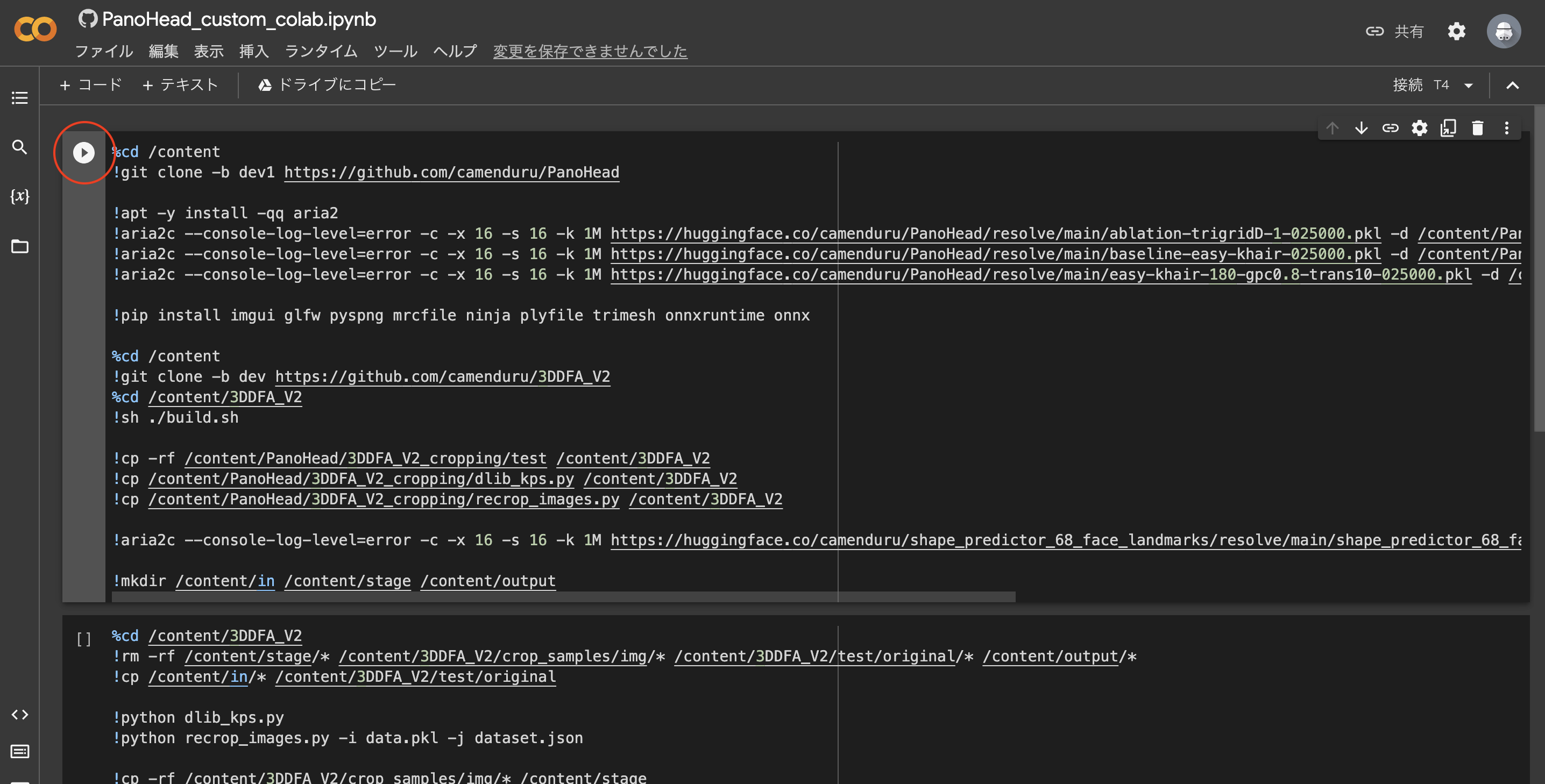Image resolution: width=1545 pixels, height=784 pixels.
Task: Click run bracket of second cell
Action: [x=84, y=639]
